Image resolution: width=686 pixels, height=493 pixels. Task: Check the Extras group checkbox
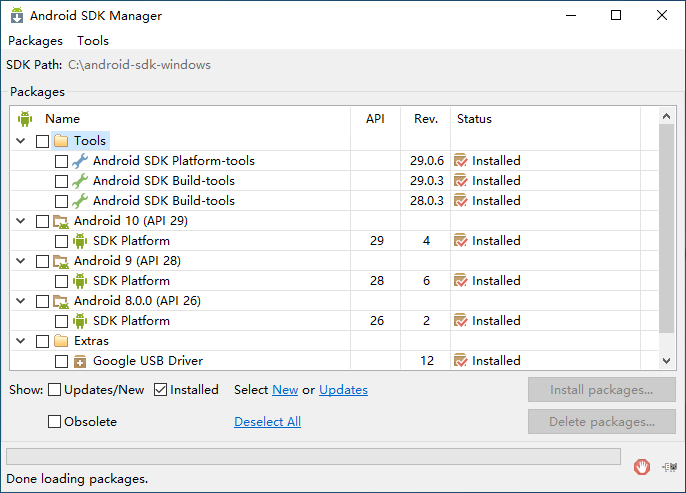pyautogui.click(x=42, y=341)
